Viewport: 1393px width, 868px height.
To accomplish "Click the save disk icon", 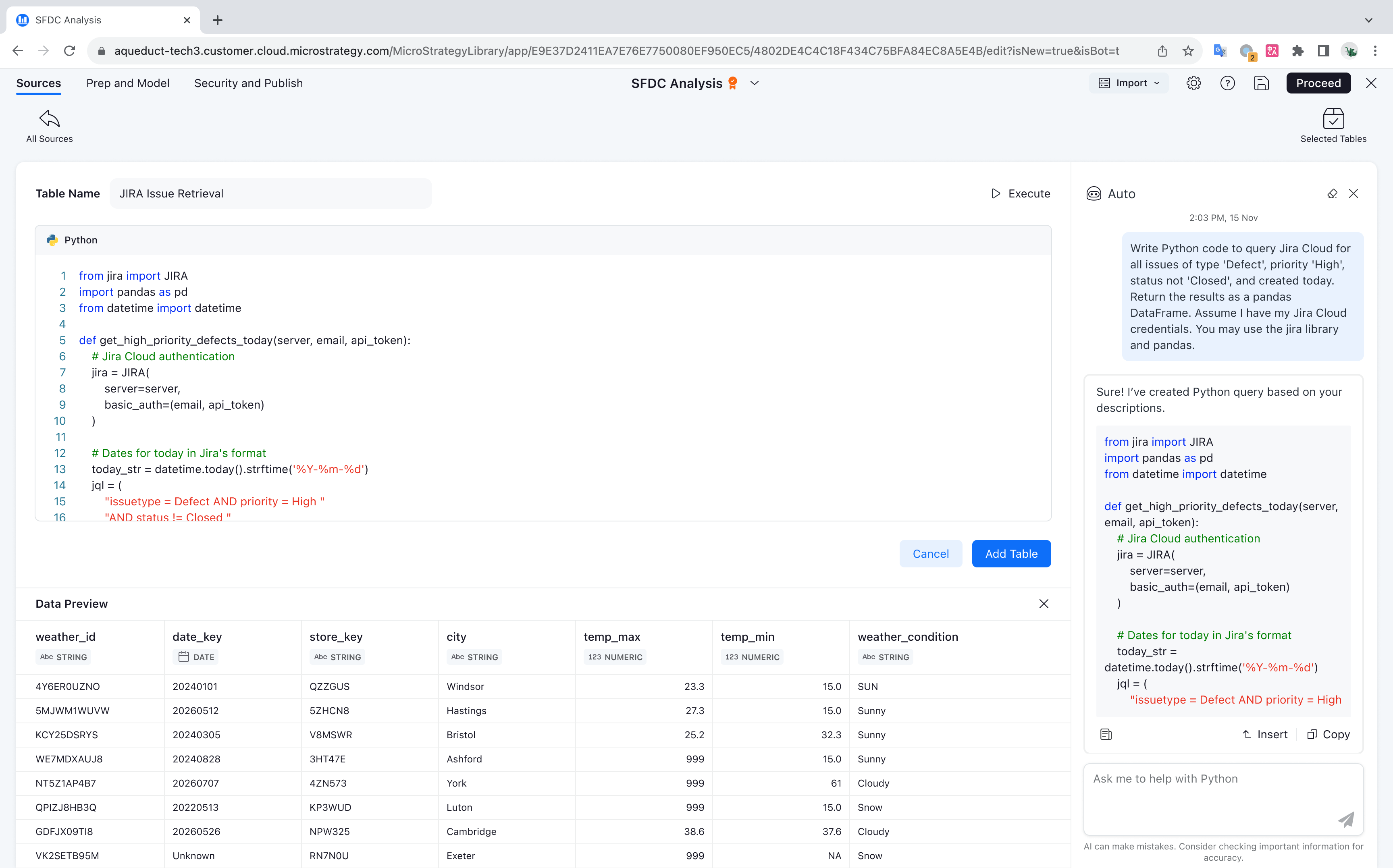I will point(1261,83).
